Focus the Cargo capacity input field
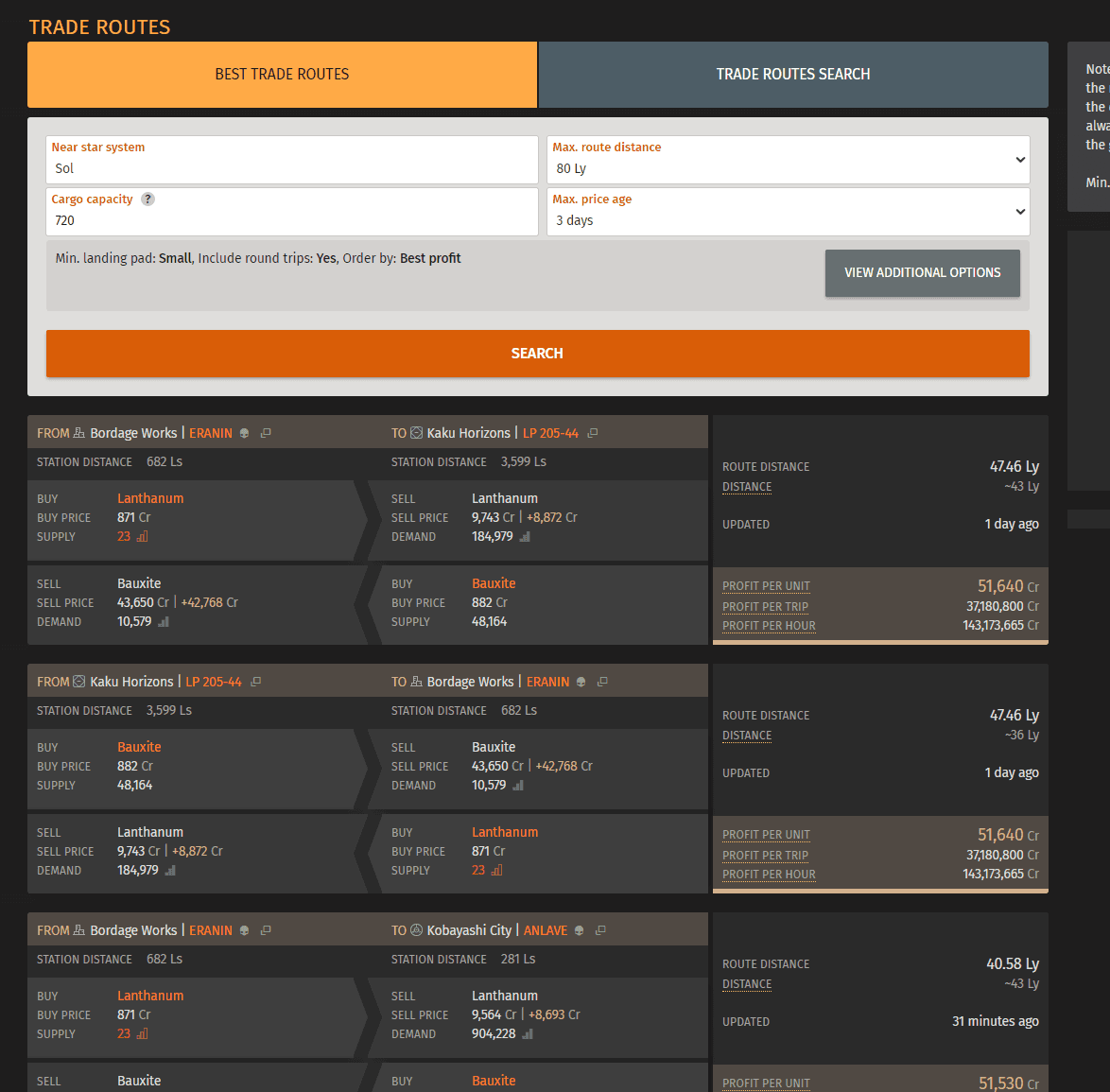1110x1092 pixels. click(291, 221)
